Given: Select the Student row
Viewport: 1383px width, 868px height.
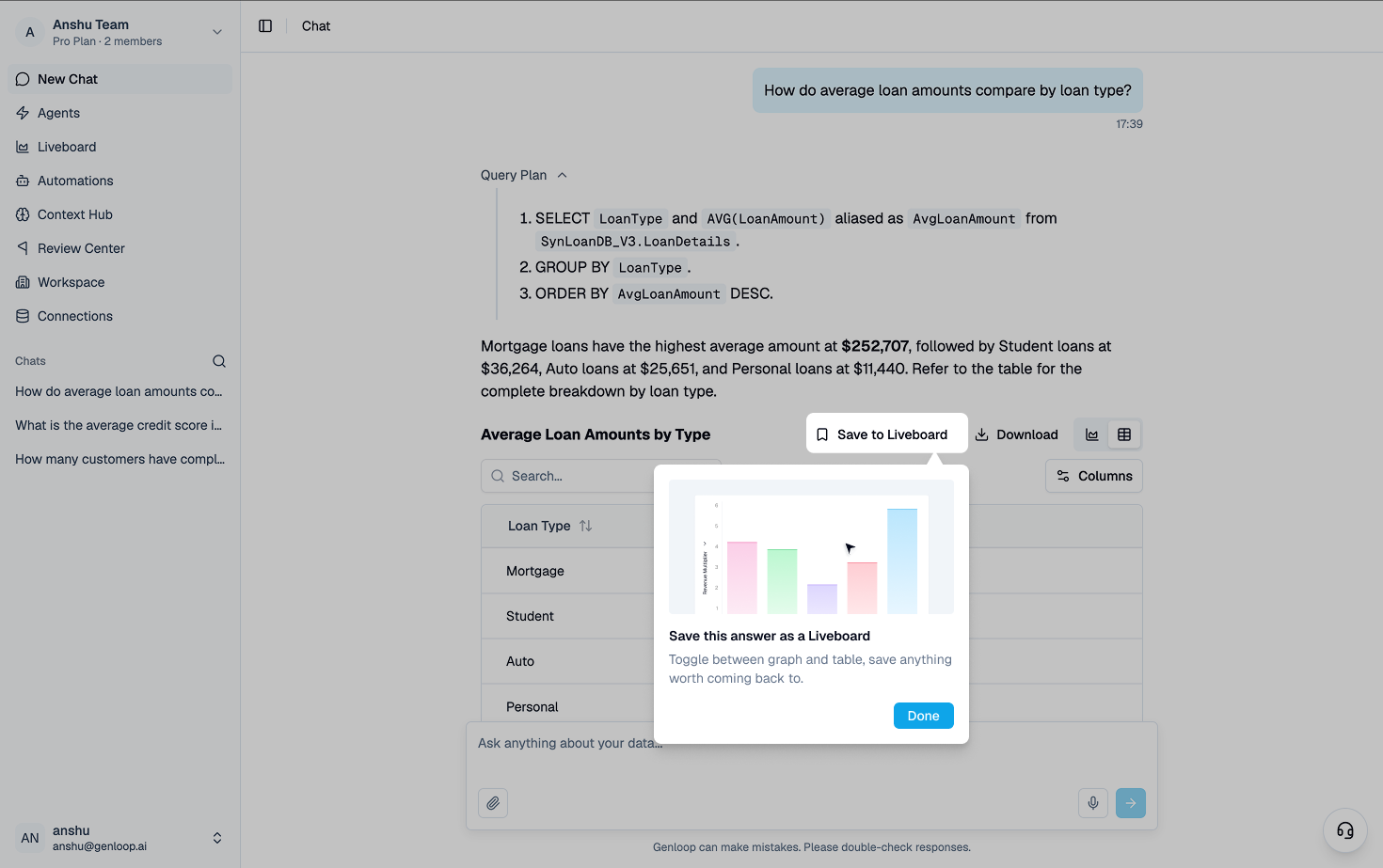Looking at the screenshot, I should (x=812, y=616).
